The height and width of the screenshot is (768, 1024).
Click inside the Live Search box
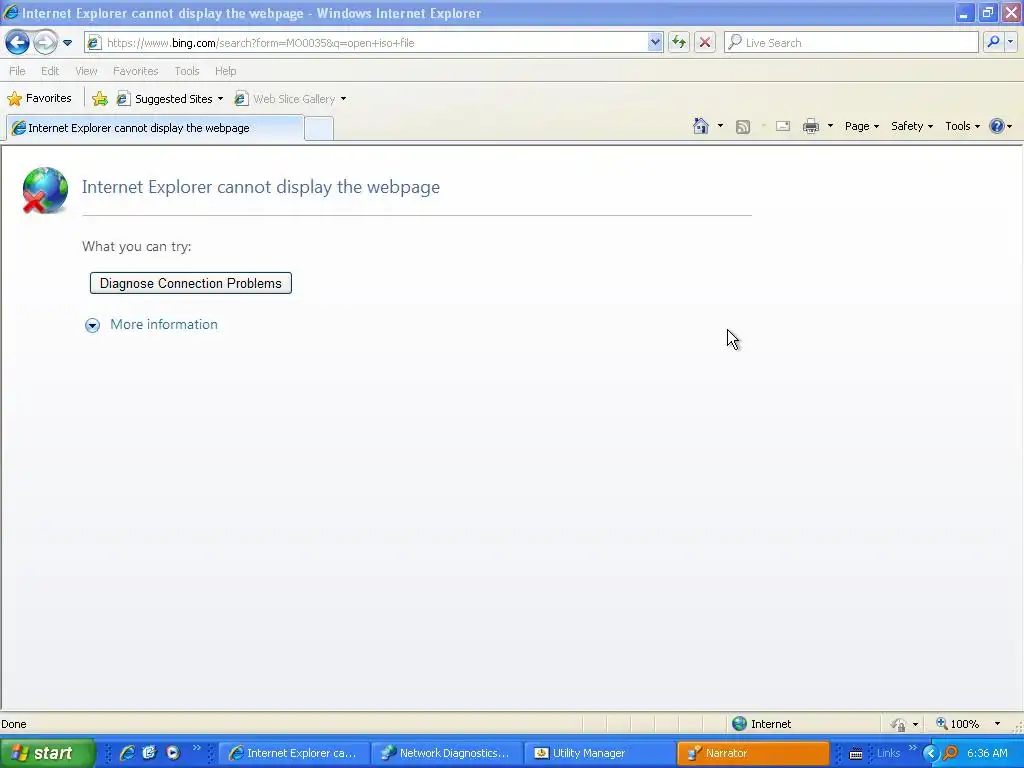[x=851, y=43]
